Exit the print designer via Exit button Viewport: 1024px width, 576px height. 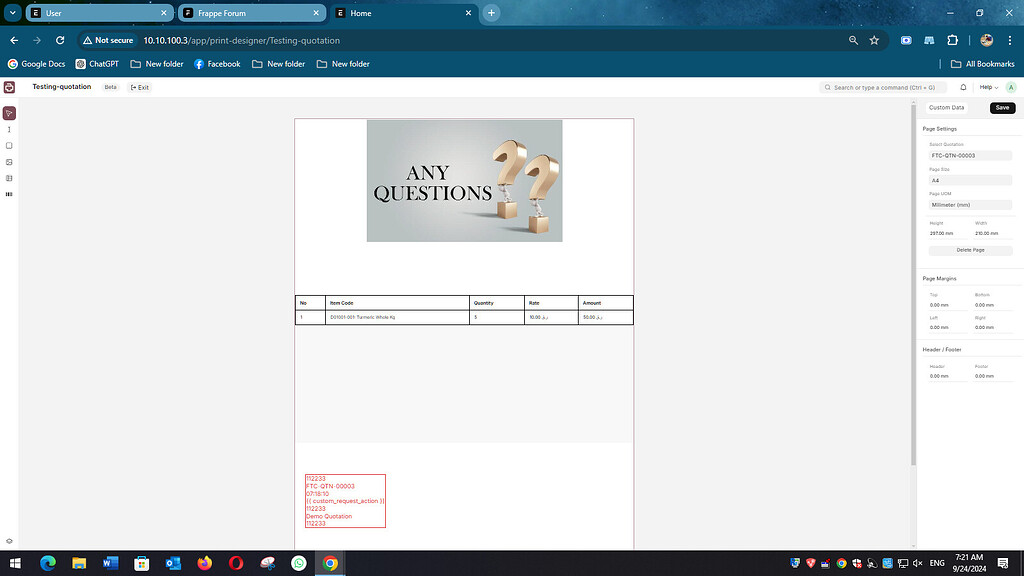(139, 87)
